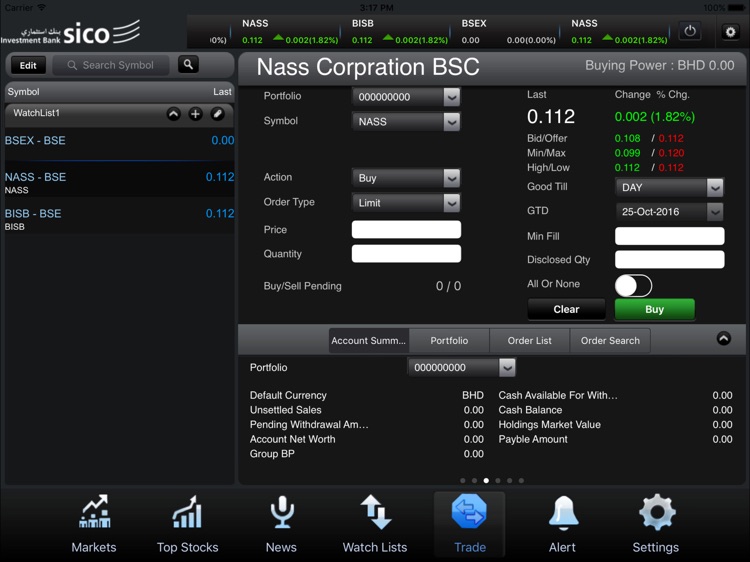The width and height of the screenshot is (750, 562).
Task: Click the Min Fill input field
Action: pyautogui.click(x=669, y=236)
